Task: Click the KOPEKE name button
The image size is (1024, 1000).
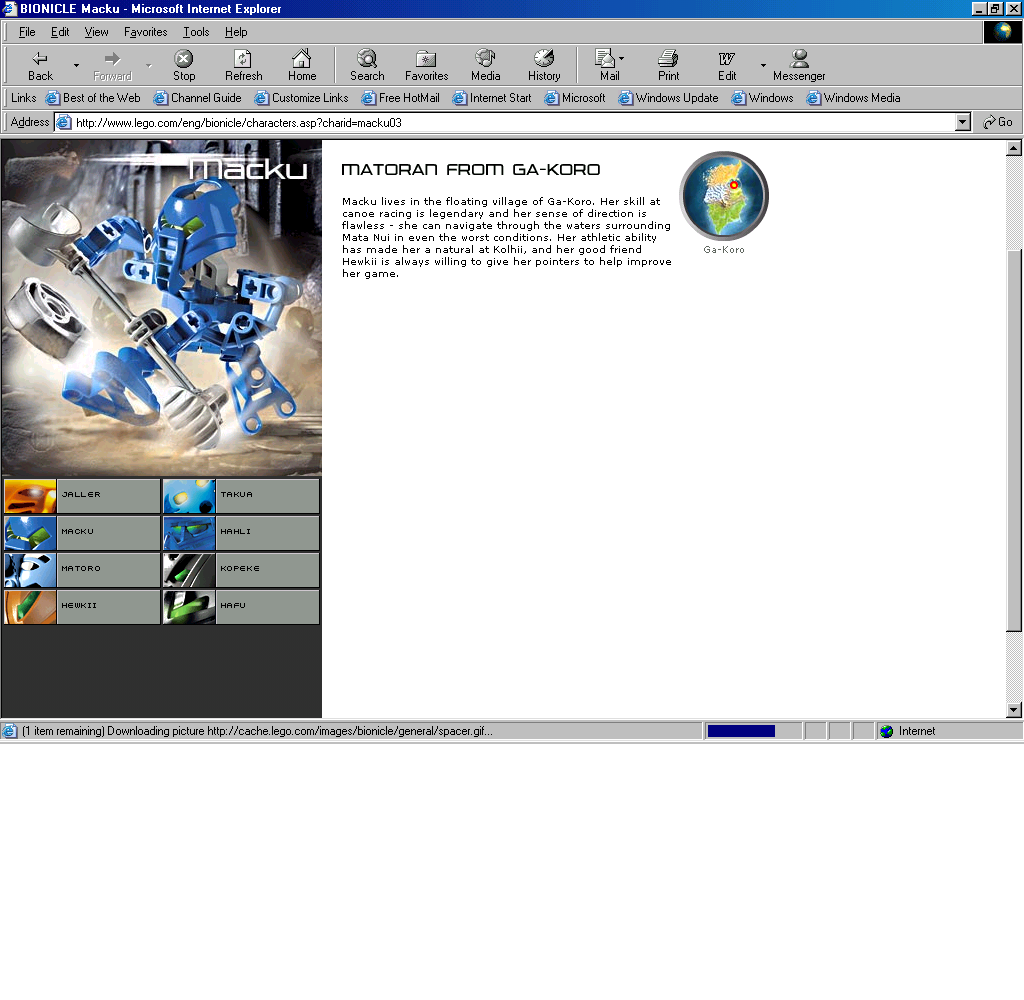Action: point(267,570)
